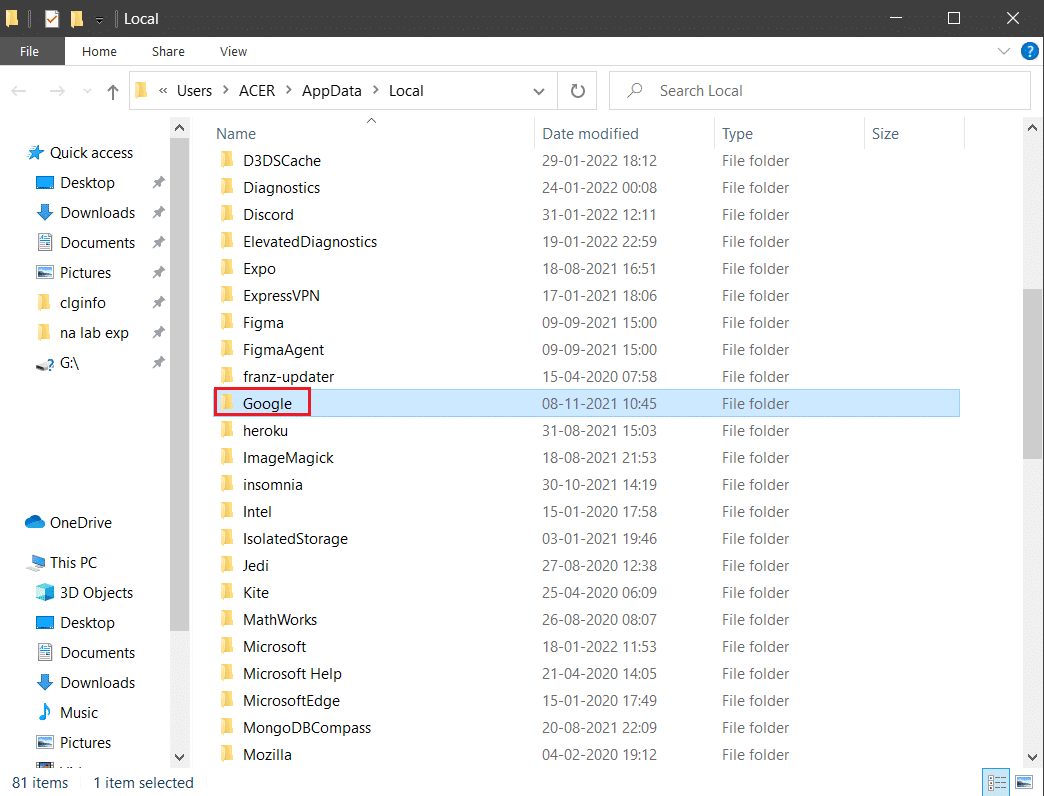Viewport: 1044px width, 796px height.
Task: Sort files by the Date modified column
Action: pos(589,133)
